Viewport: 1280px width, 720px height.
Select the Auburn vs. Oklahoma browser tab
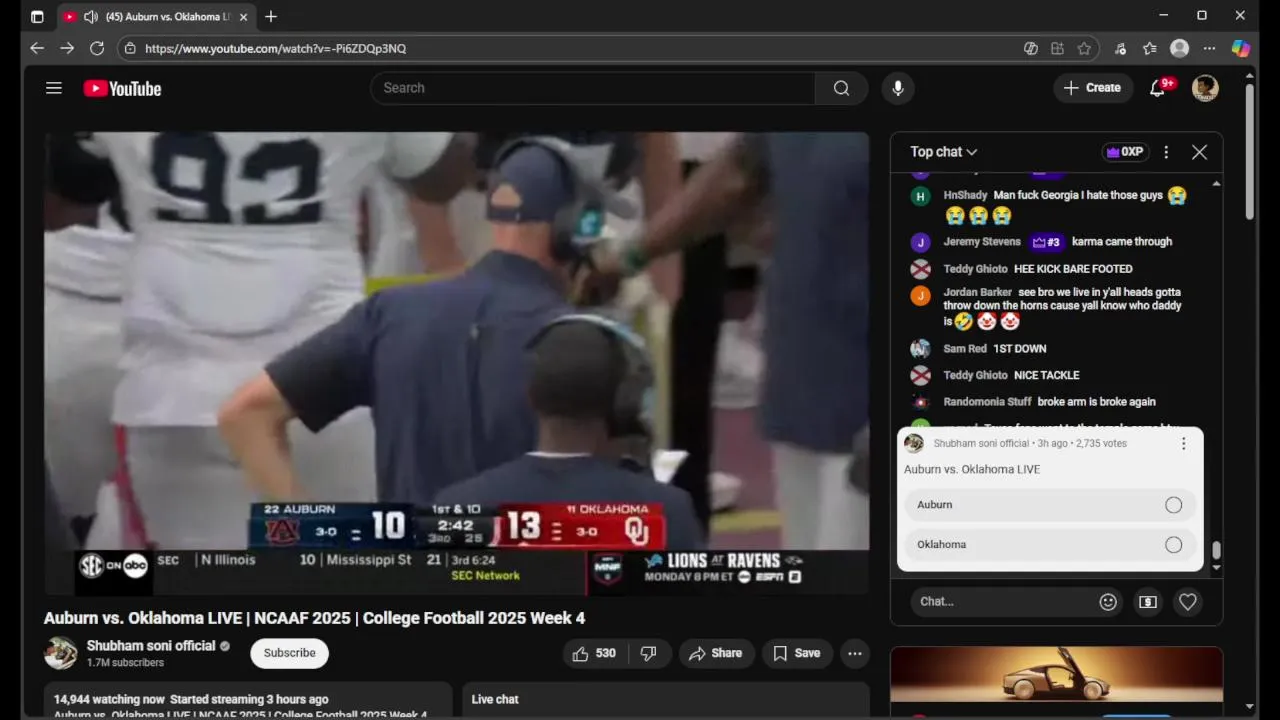pyautogui.click(x=155, y=17)
